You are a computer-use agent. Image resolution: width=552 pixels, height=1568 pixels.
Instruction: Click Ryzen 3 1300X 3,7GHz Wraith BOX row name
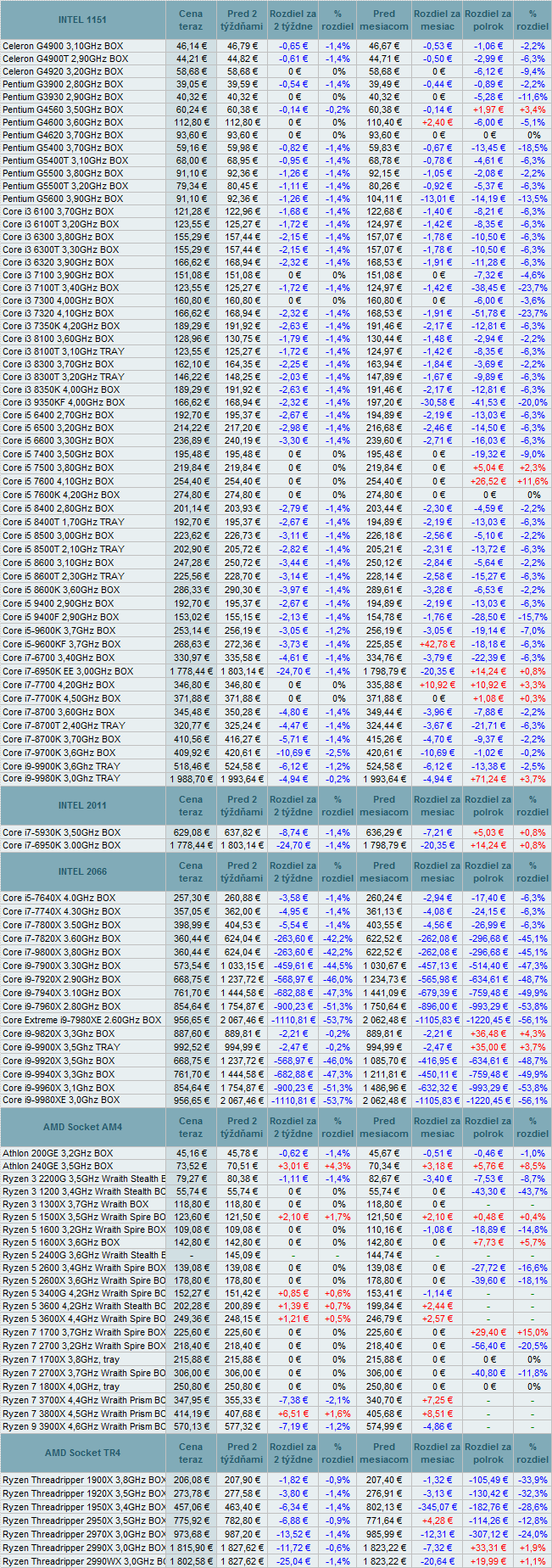(x=75, y=1204)
